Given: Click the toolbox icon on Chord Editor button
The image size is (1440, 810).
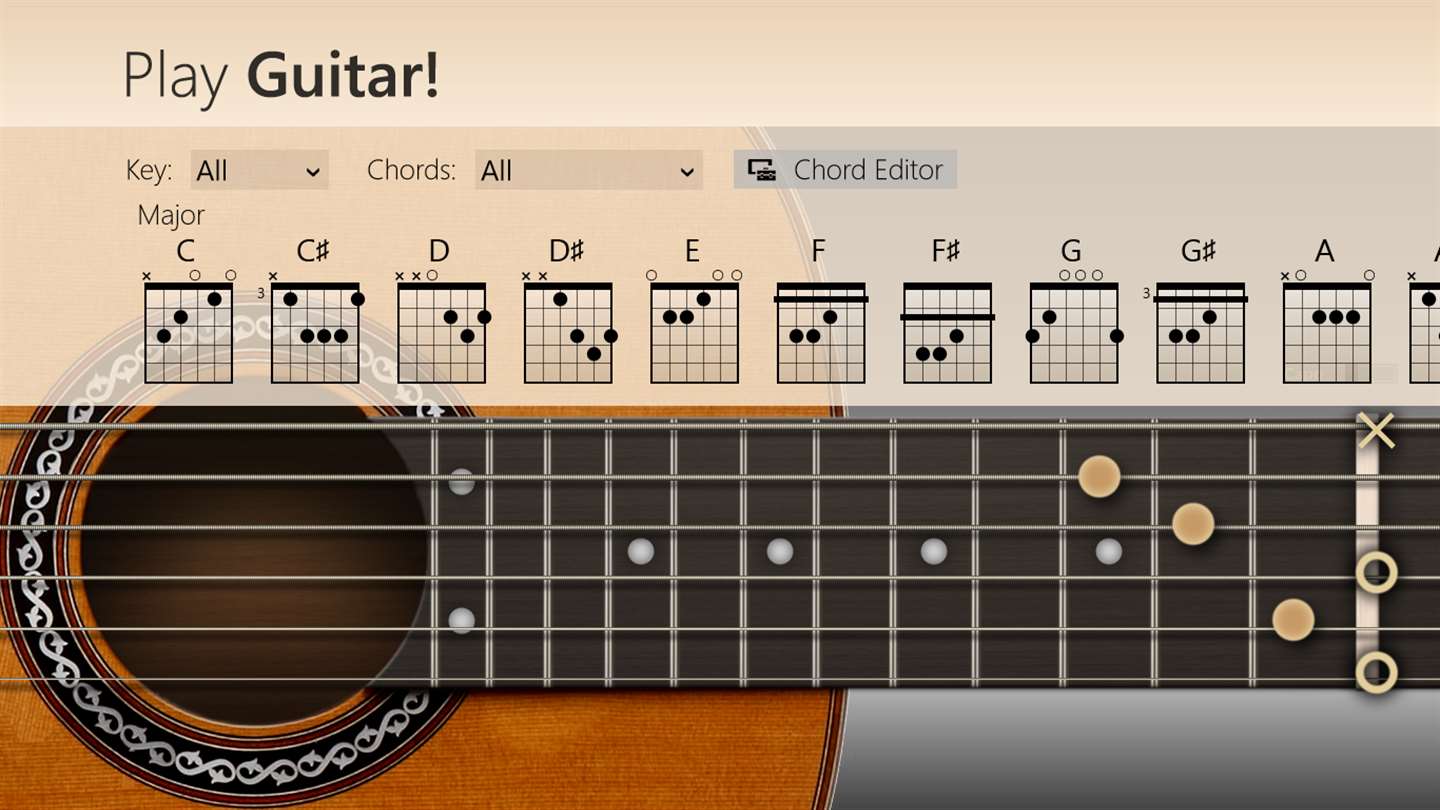Looking at the screenshot, I should pos(762,170).
